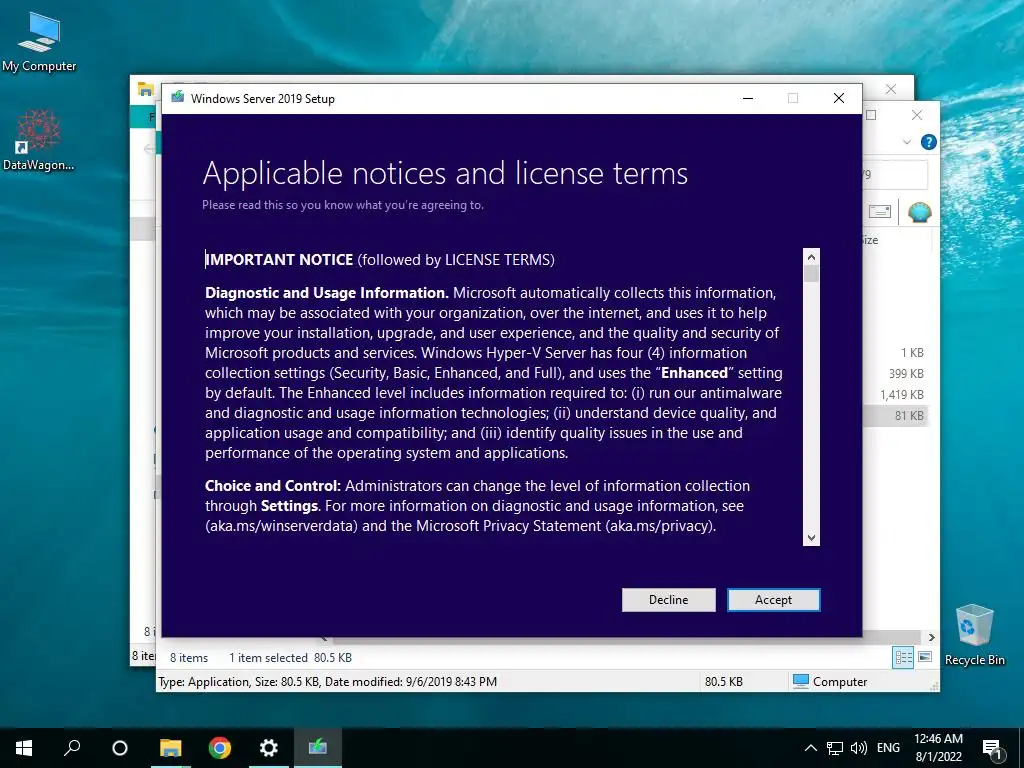Click the volume speaker tray icon
The width and height of the screenshot is (1024, 768).
(859, 748)
